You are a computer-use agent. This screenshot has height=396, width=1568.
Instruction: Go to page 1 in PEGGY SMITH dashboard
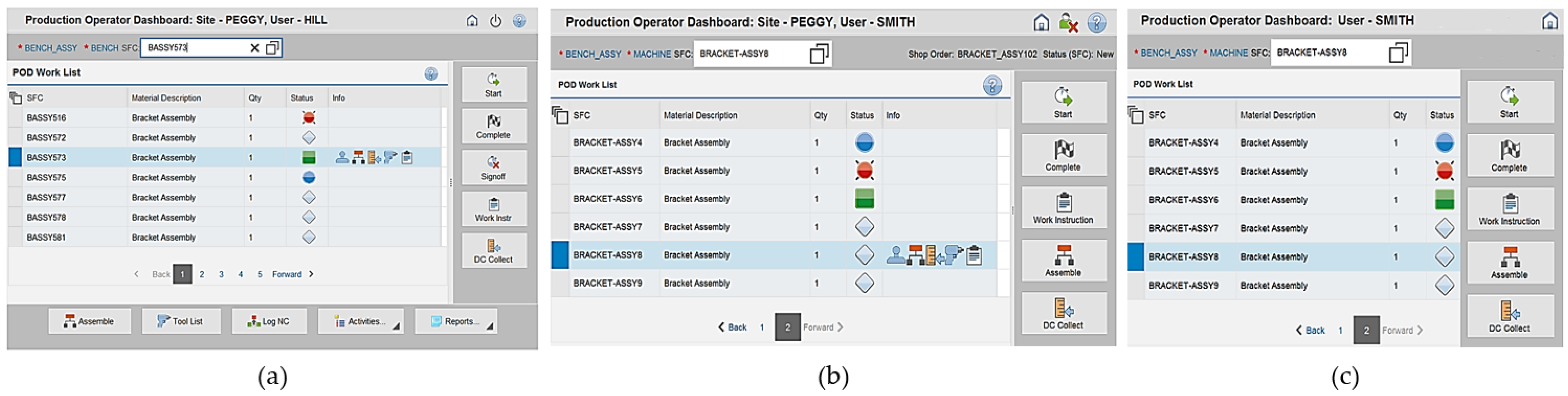coord(761,327)
